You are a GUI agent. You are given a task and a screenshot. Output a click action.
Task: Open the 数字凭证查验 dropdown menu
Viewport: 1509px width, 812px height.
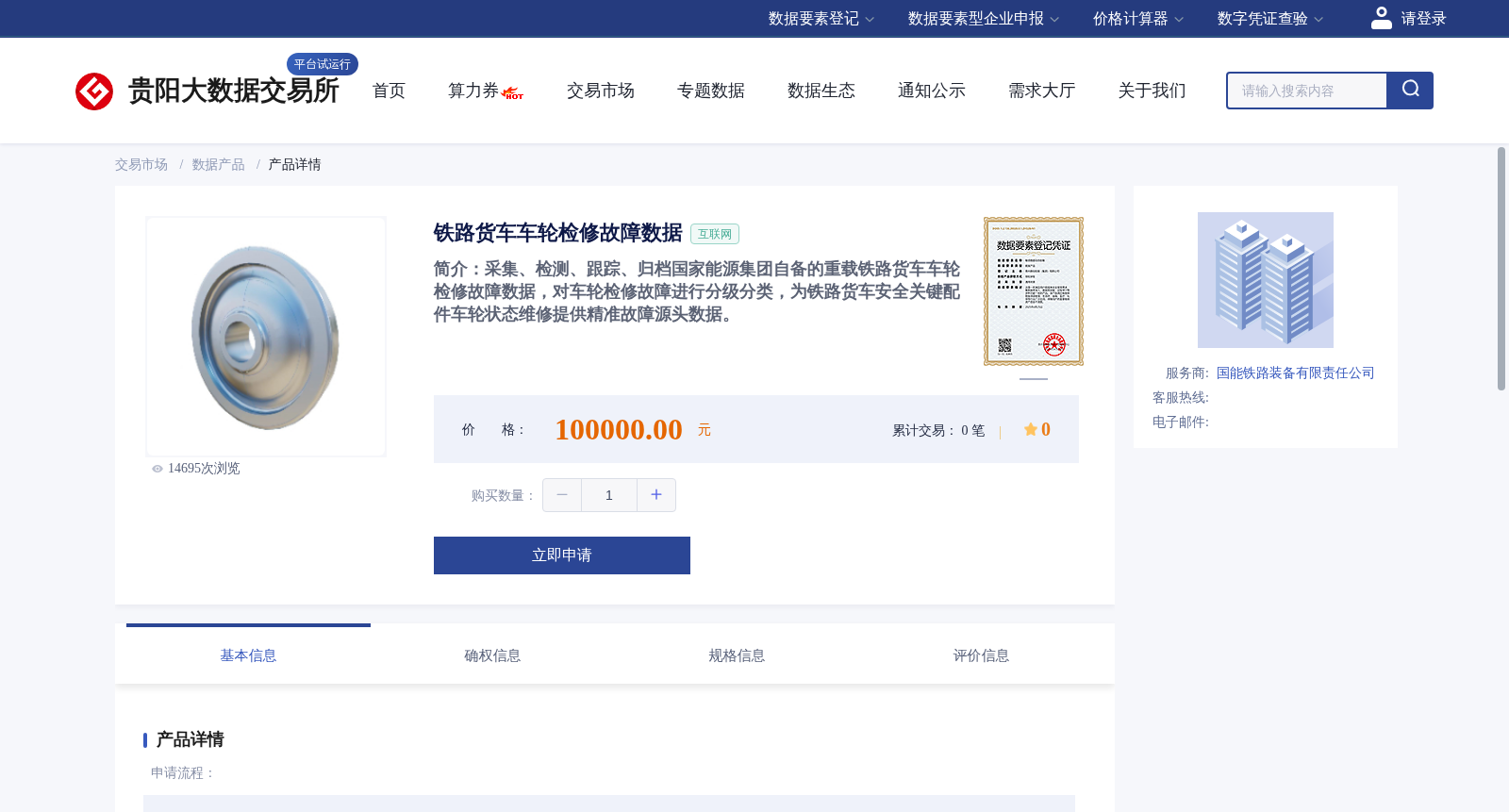pos(1270,19)
